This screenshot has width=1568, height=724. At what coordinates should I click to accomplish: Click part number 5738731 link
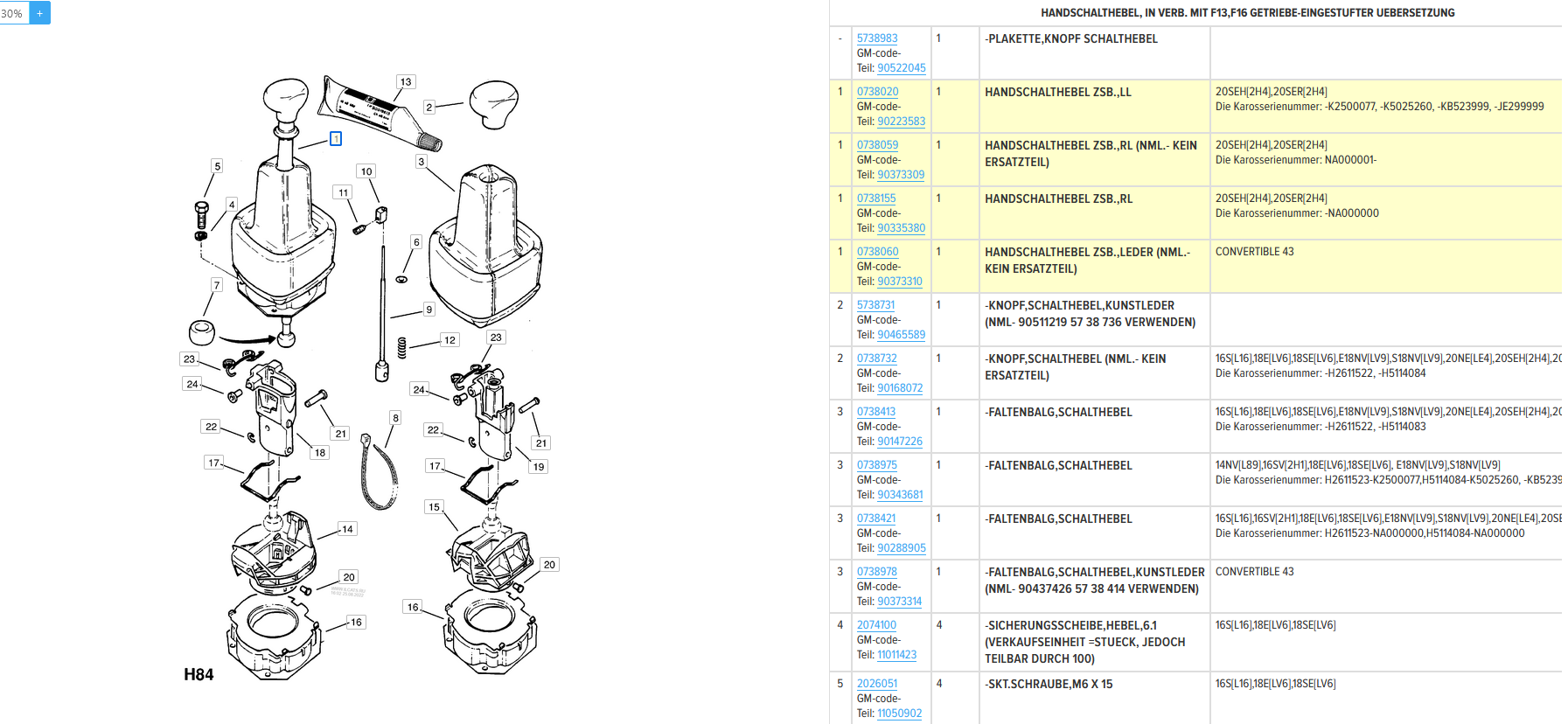tap(875, 305)
